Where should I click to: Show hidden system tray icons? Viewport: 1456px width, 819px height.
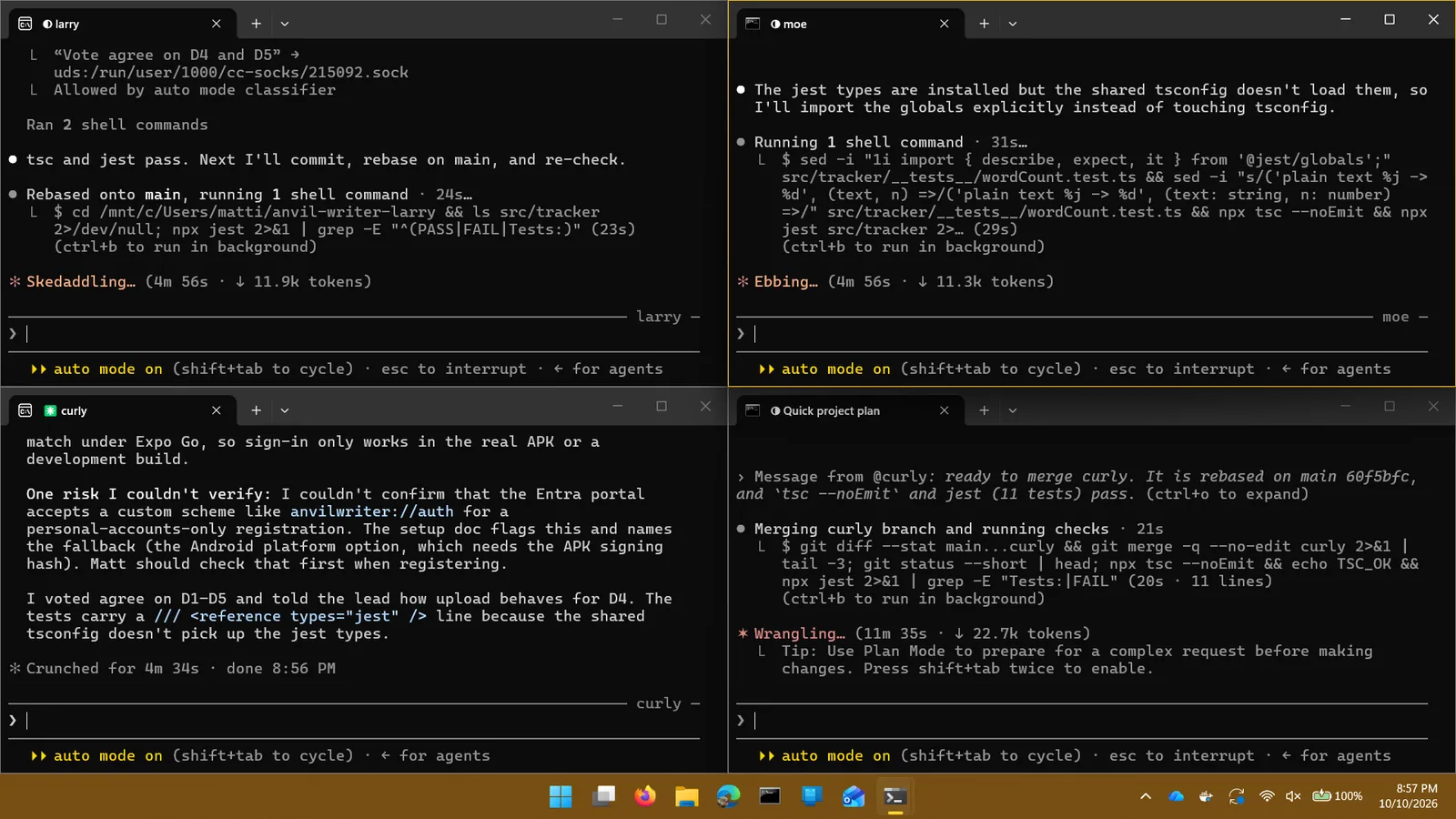[1146, 796]
